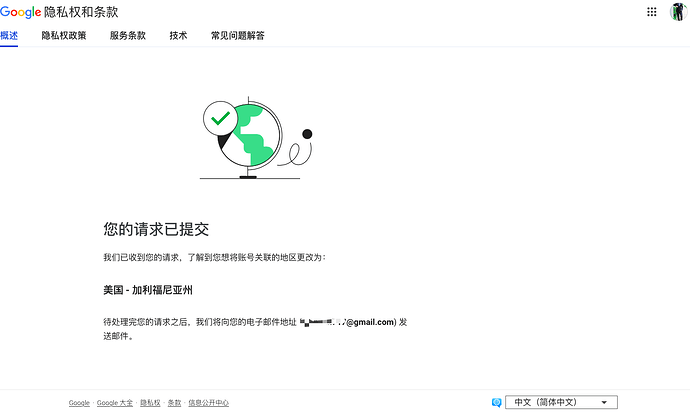Click the globe with checkmark illustration
Image resolution: width=690 pixels, height=412 pixels.
click(x=256, y=138)
